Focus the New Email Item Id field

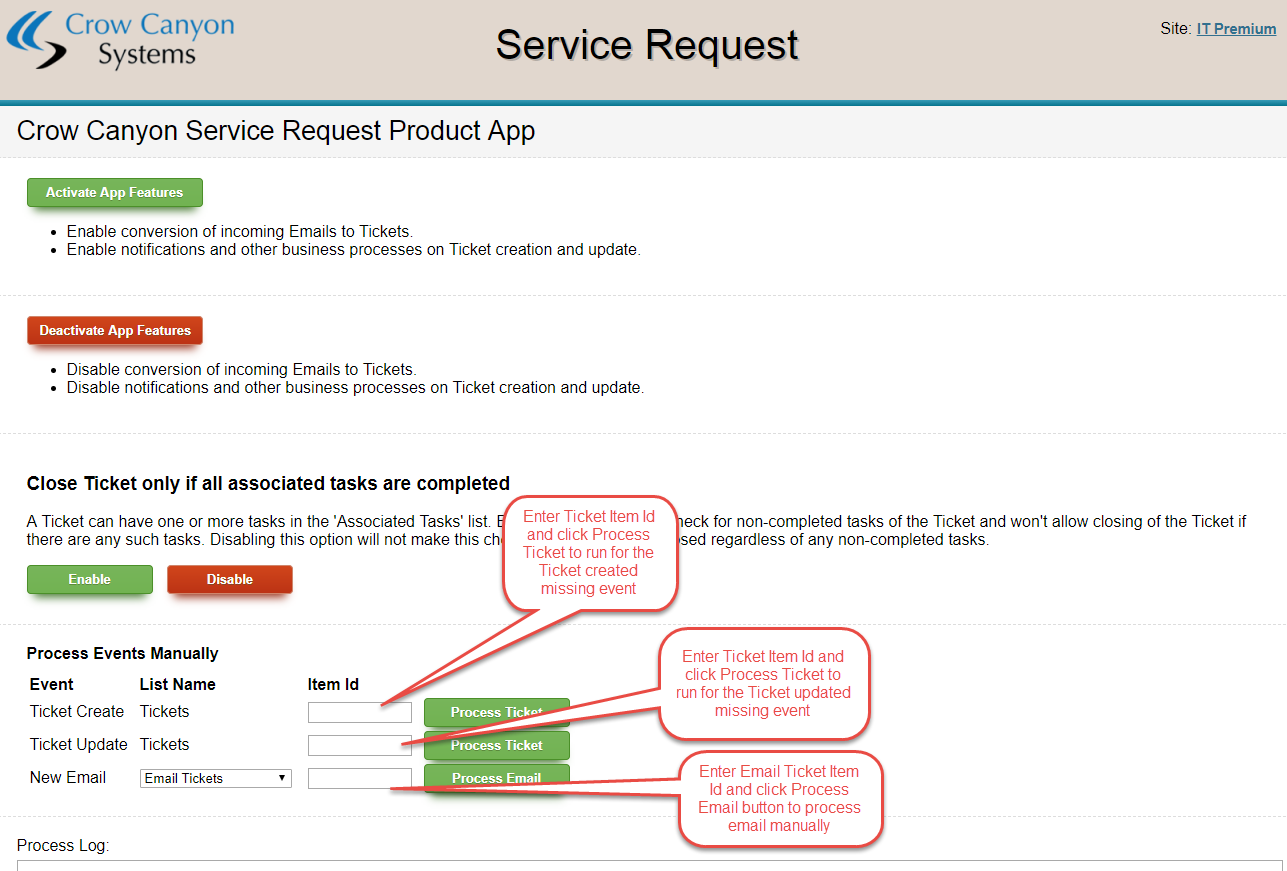pos(360,778)
